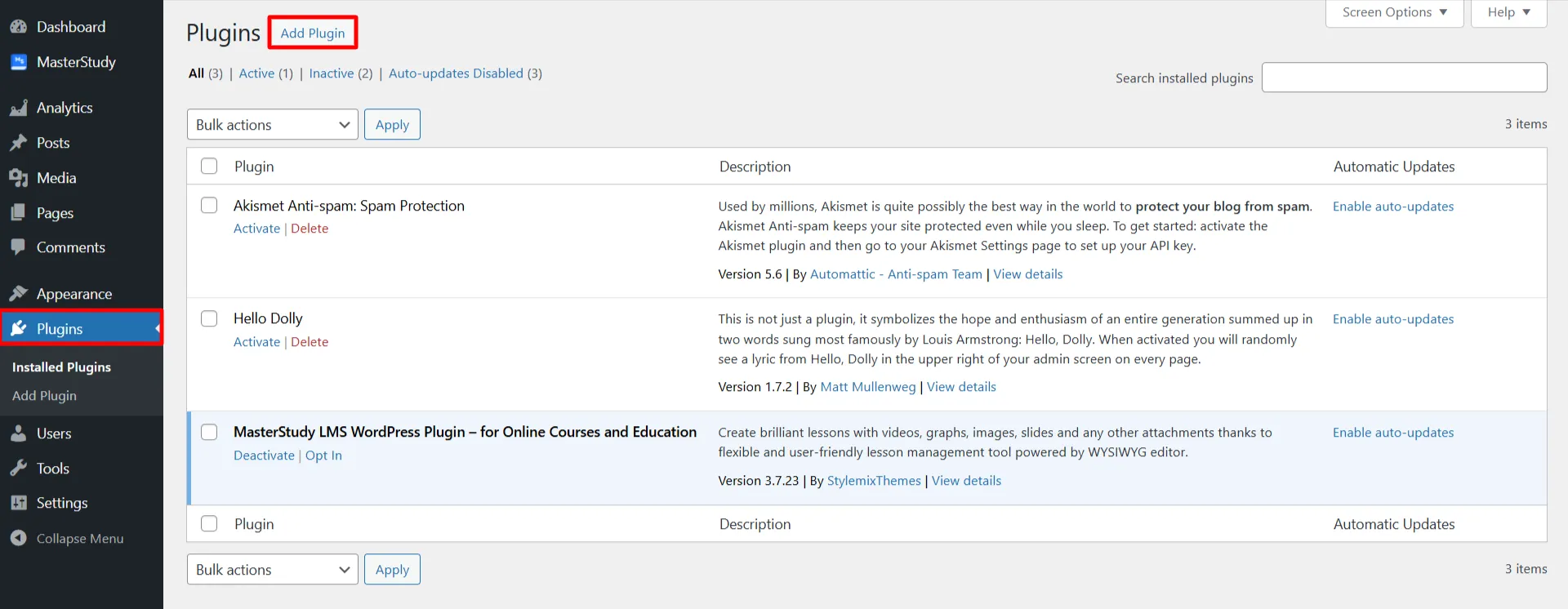Viewport: 1568px width, 609px height.
Task: Click the footer Description column label
Action: pyautogui.click(x=755, y=524)
